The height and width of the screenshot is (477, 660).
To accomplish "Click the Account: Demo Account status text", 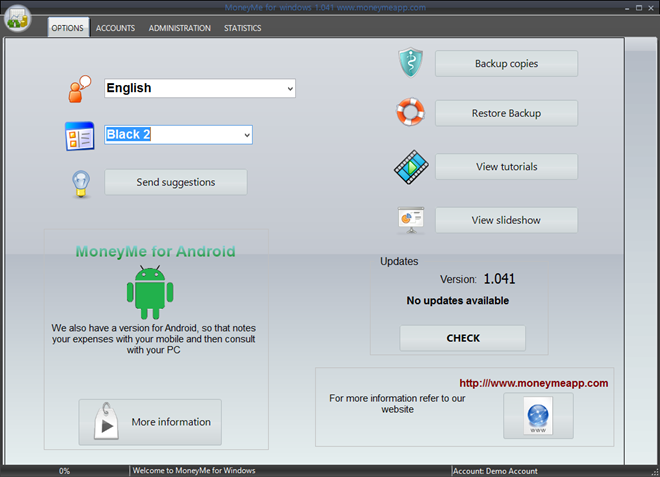I will pos(495,471).
